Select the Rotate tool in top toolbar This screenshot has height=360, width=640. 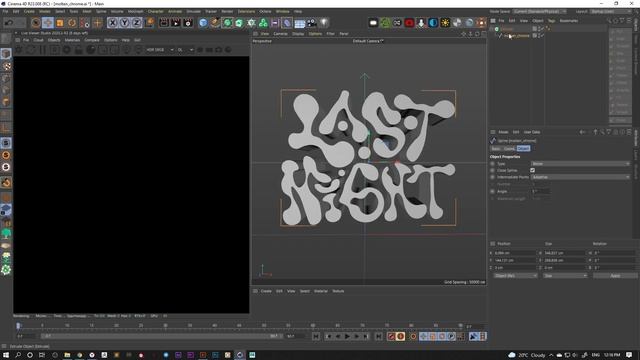point(72,23)
